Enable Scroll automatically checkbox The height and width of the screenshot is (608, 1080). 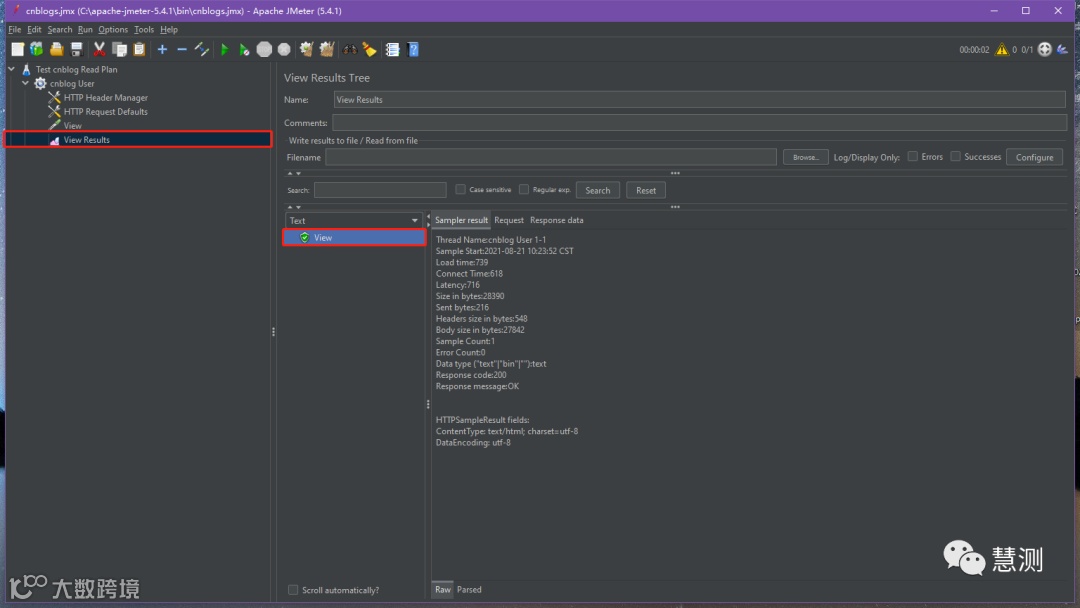click(293, 590)
